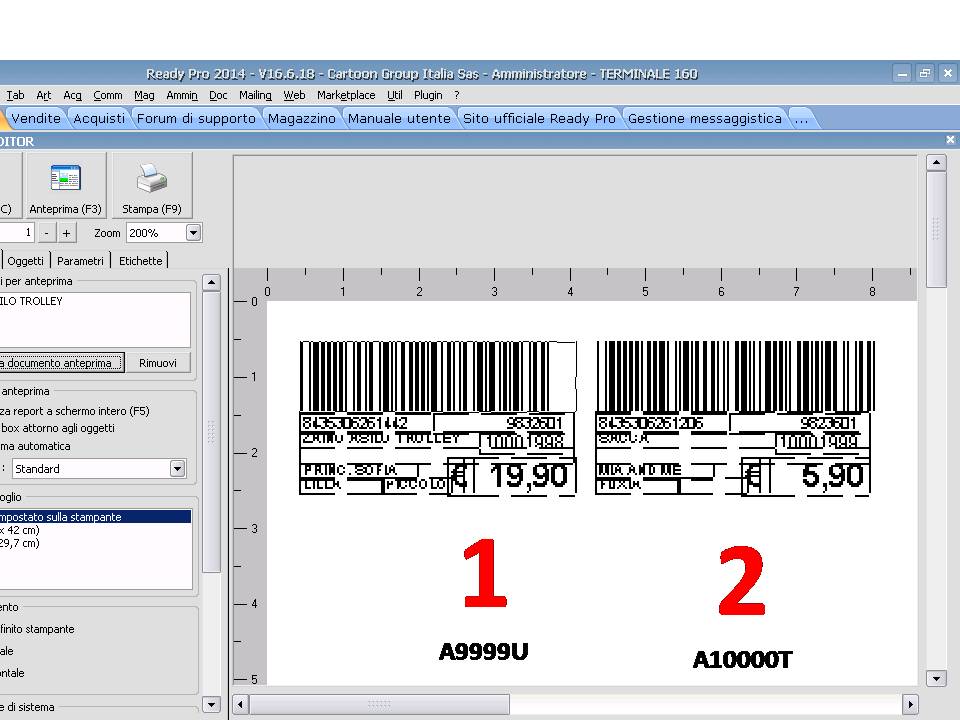Screen dimensions: 960x720
Task: Select the Vendite shortcut tab
Action: point(36,119)
